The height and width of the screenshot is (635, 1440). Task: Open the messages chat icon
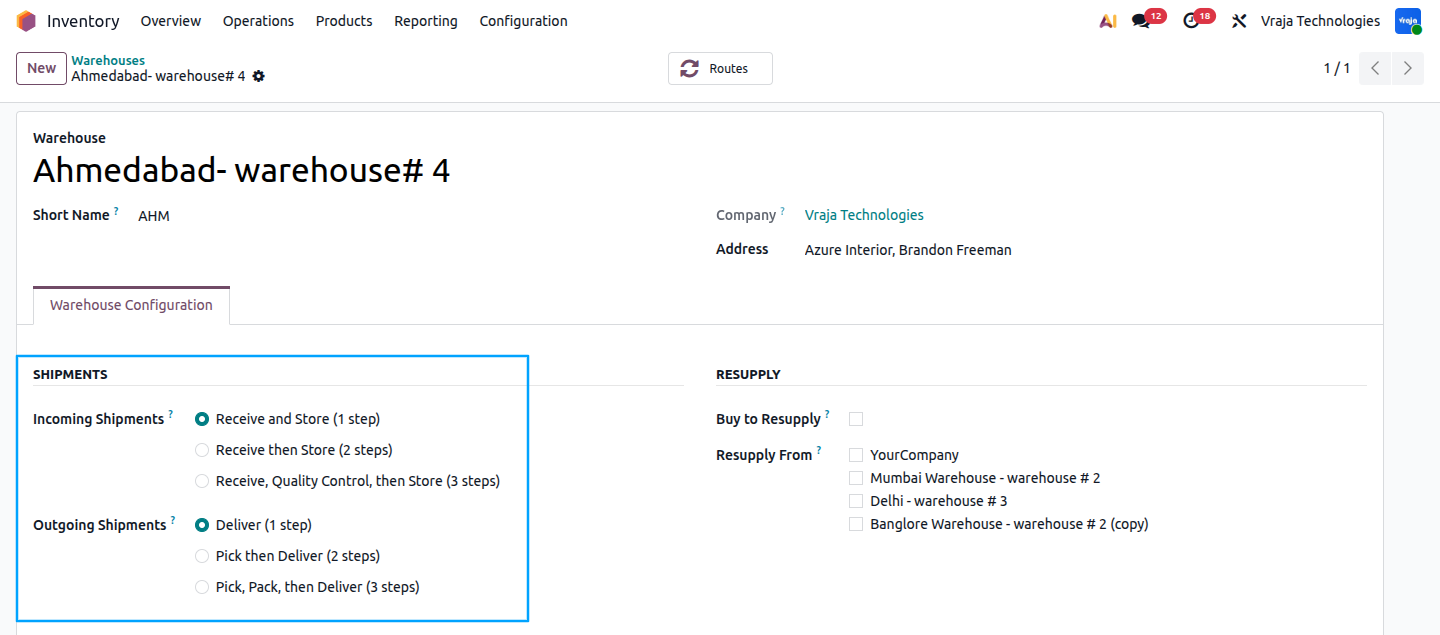point(1141,21)
